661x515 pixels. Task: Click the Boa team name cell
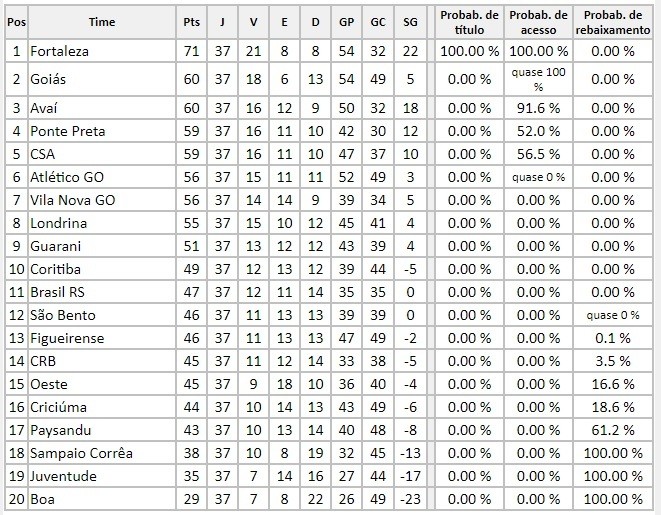point(102,499)
